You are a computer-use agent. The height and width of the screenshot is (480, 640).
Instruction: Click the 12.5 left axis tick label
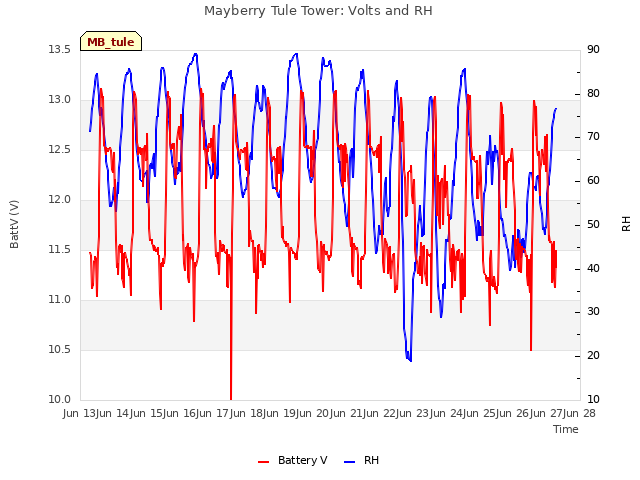click(60, 149)
